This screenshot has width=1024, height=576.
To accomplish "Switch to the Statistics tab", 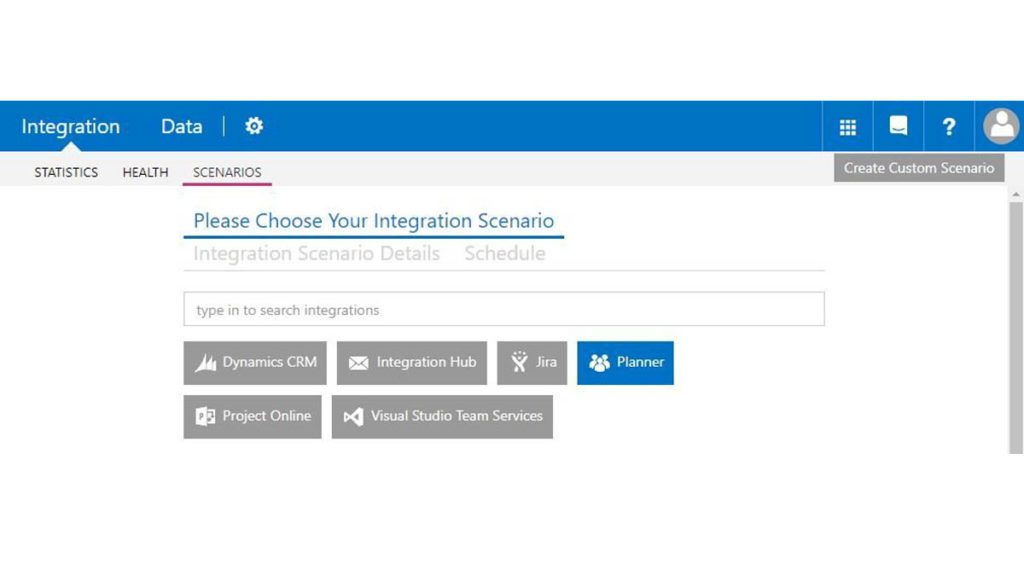I will (x=65, y=172).
